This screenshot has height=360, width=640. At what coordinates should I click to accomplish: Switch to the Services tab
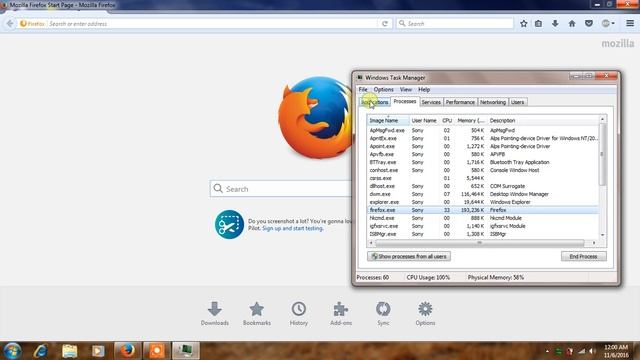[431, 102]
